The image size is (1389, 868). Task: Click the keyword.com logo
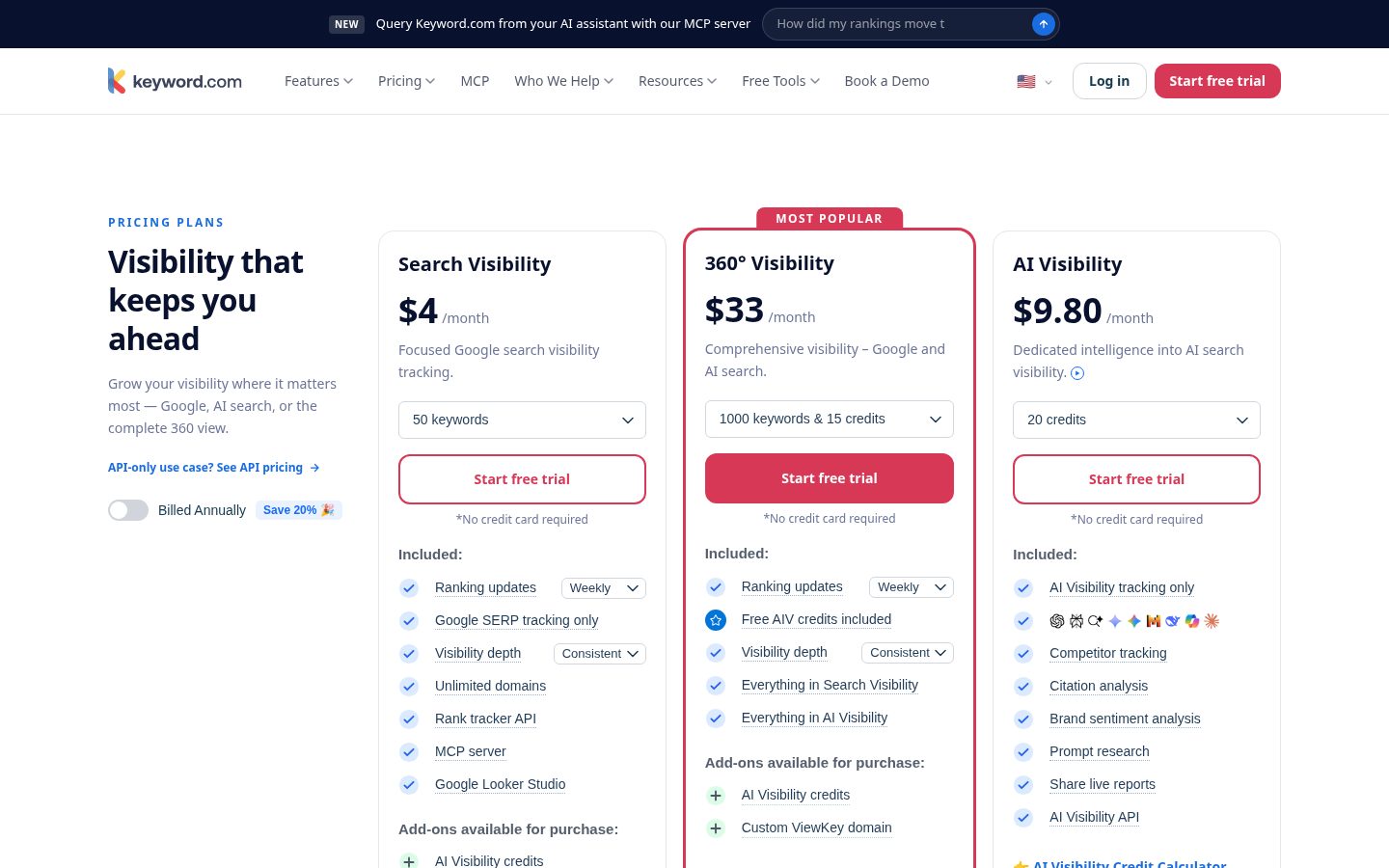tap(175, 81)
